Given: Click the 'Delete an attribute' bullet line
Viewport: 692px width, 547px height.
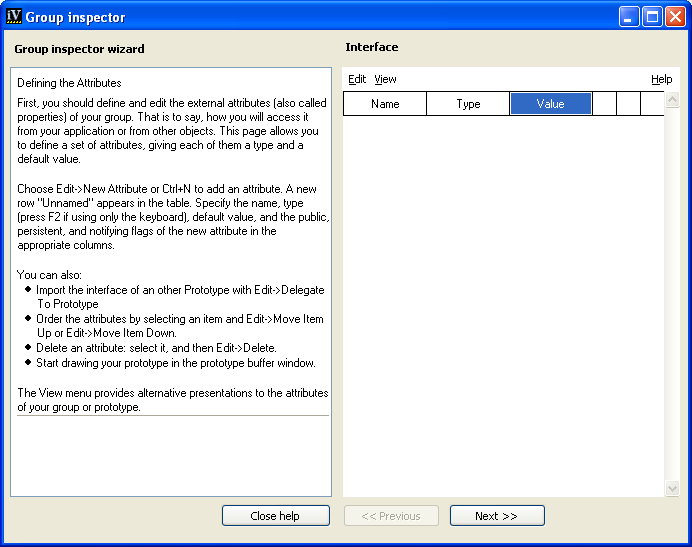Looking at the screenshot, I should pyautogui.click(x=156, y=348).
